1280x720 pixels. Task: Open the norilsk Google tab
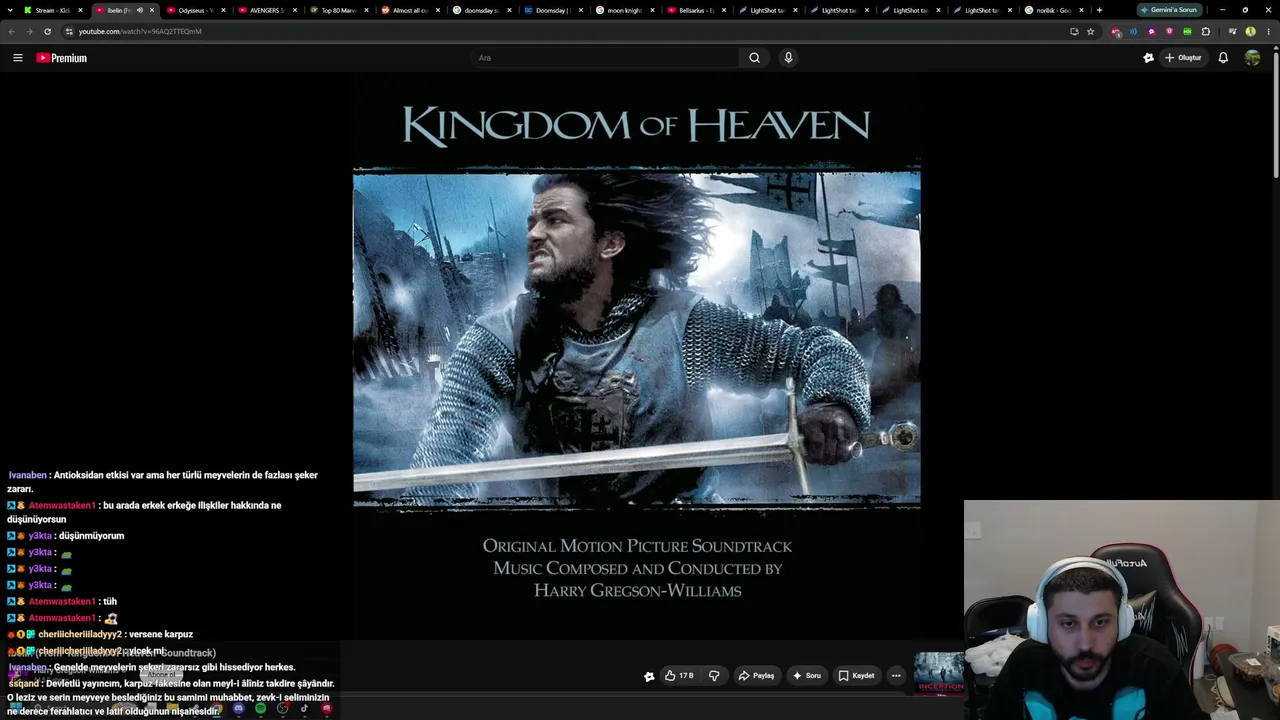point(1055,10)
